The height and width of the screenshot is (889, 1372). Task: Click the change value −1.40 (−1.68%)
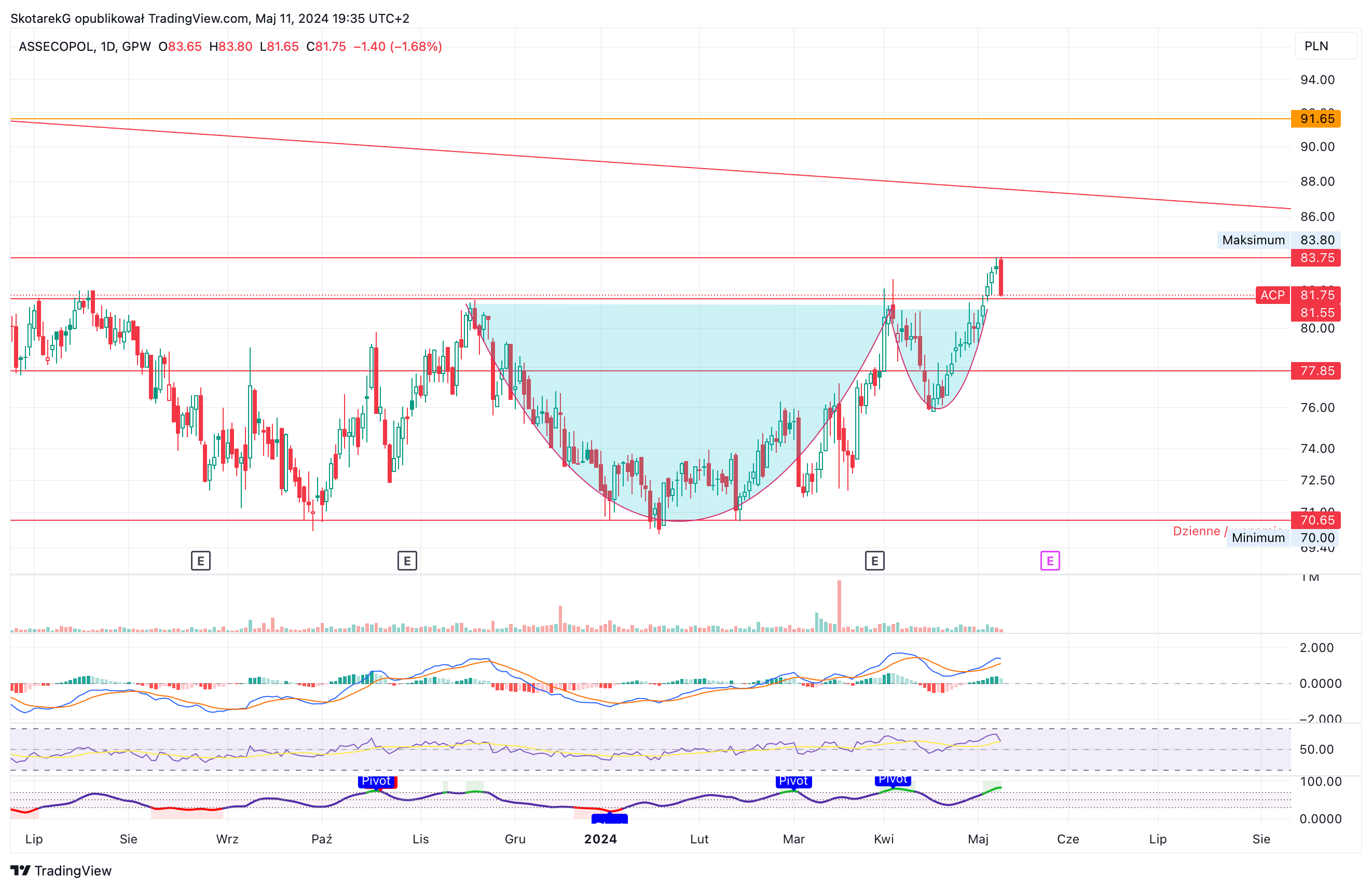pos(398,47)
